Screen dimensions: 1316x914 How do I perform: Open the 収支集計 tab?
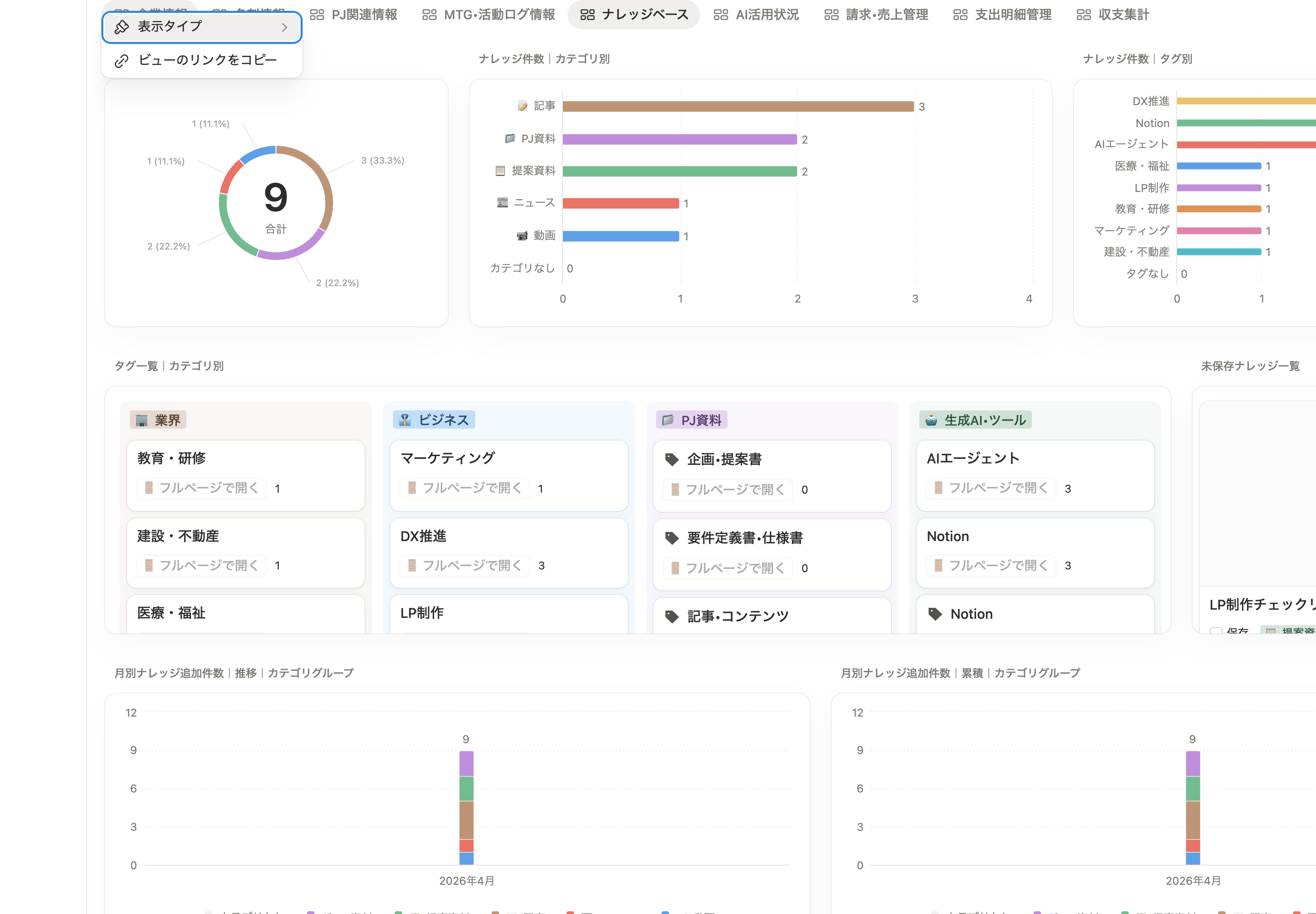1113,15
